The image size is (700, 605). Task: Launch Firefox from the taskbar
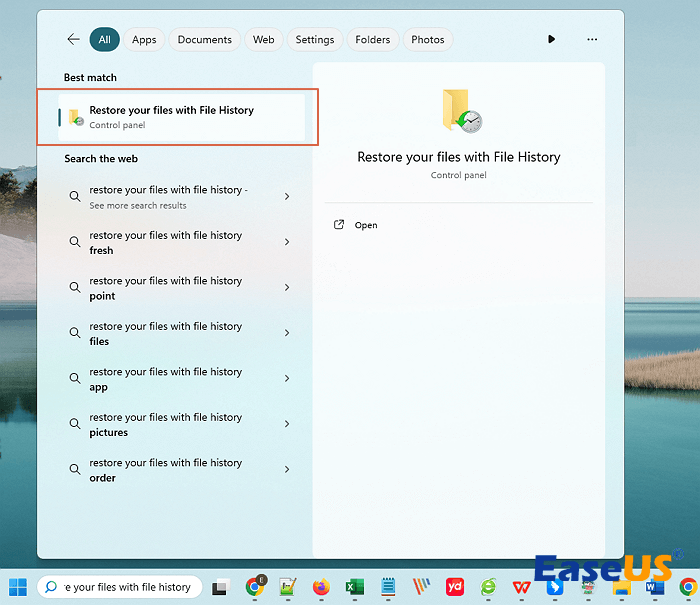pyautogui.click(x=321, y=587)
